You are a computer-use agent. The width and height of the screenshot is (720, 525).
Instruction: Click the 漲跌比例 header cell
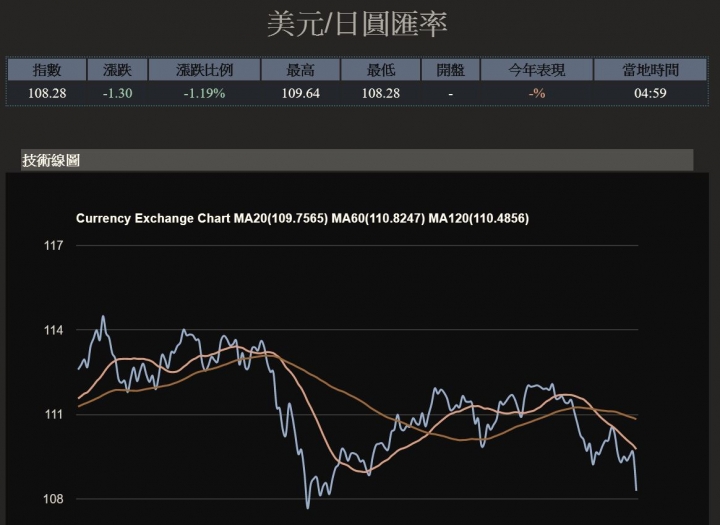click(x=204, y=70)
